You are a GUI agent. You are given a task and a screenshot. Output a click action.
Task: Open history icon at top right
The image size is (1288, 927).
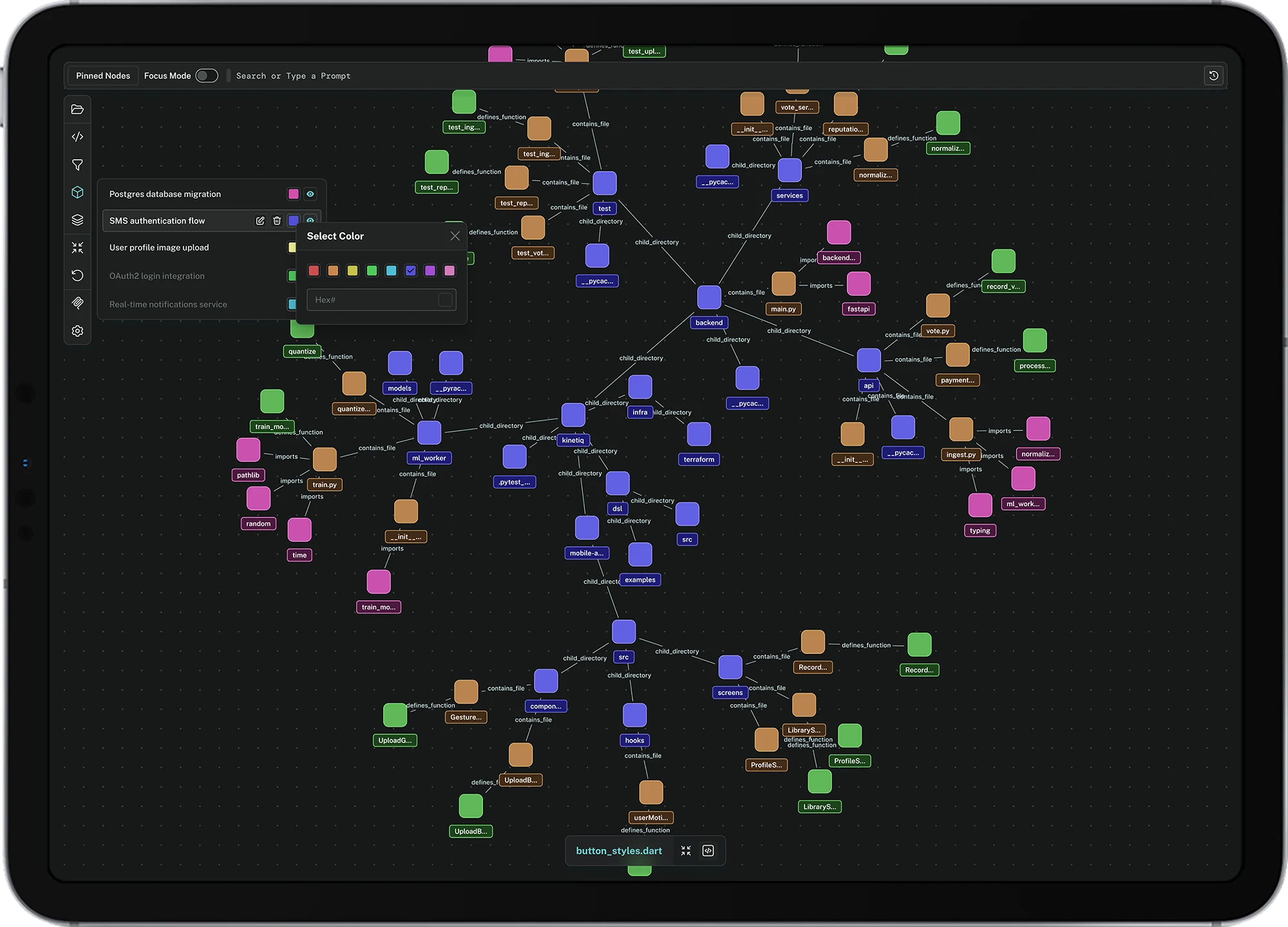[x=1213, y=76]
